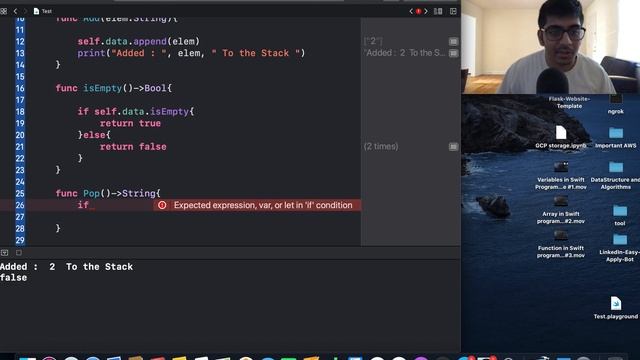Select 'Variables in Swift Program #1.mov' file
Screen dimensions: 640x360
point(561,176)
